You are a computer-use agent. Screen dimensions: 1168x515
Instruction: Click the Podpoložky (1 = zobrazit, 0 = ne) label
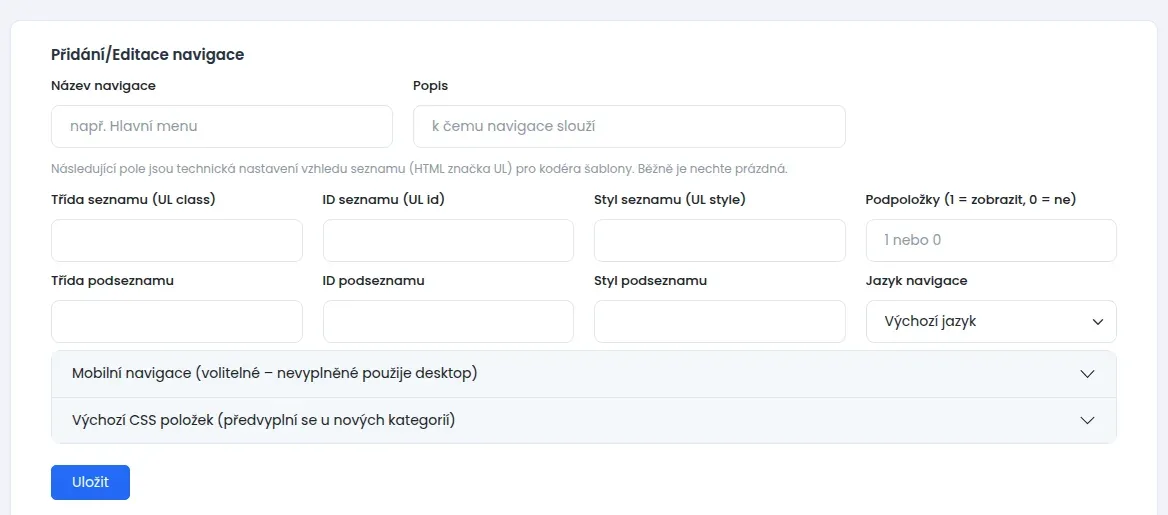[x=971, y=200]
